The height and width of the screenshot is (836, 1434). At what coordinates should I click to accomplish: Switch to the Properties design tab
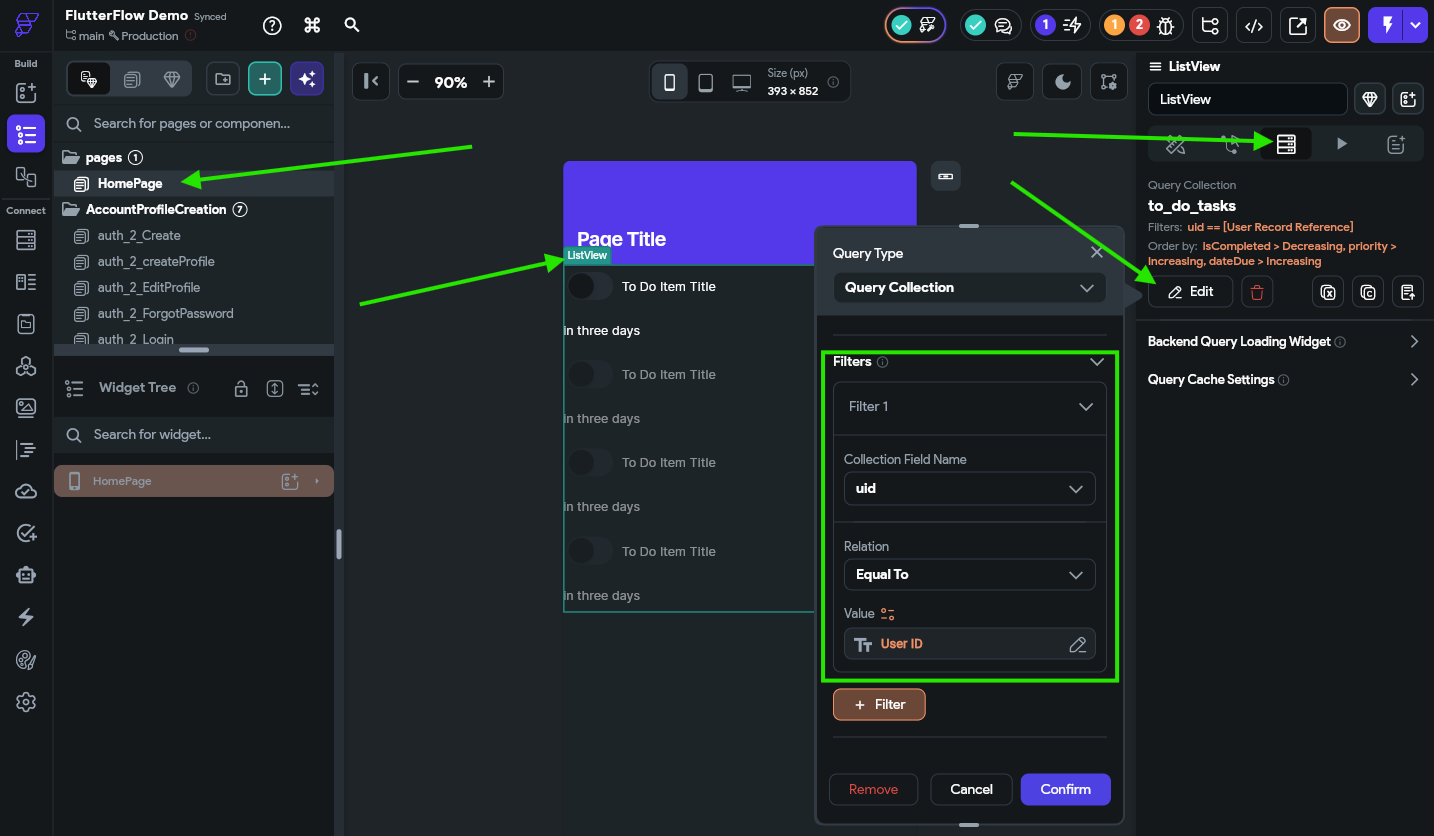click(1176, 144)
